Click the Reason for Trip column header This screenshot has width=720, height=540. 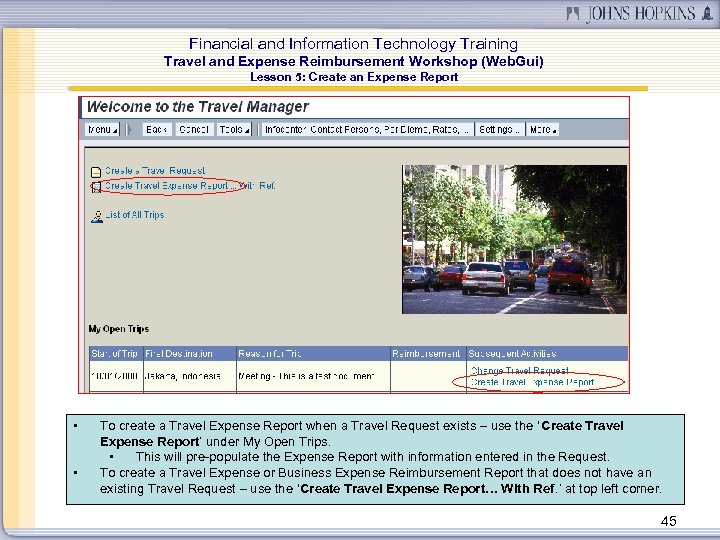[313, 354]
